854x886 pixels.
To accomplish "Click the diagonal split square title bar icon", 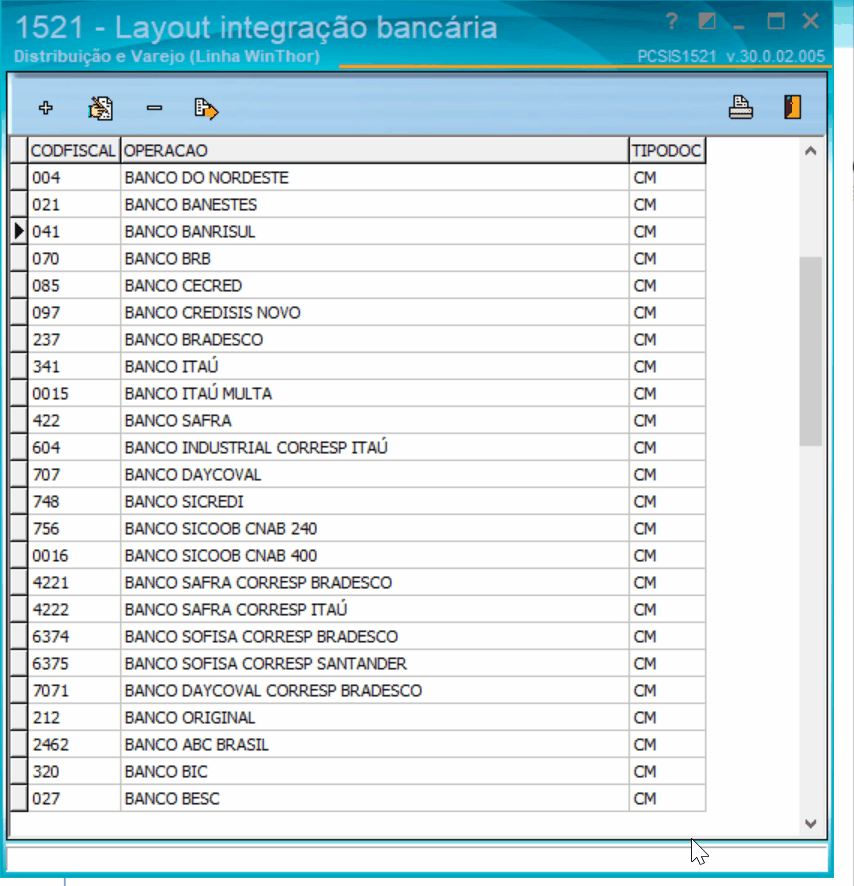I will pyautogui.click(x=707, y=21).
